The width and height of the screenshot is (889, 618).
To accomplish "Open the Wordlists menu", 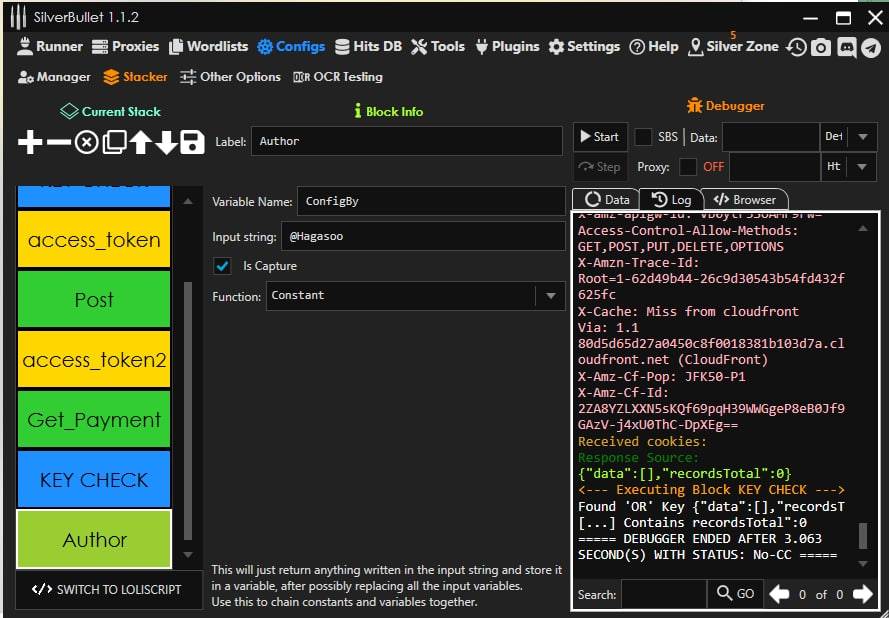I will click(209, 46).
